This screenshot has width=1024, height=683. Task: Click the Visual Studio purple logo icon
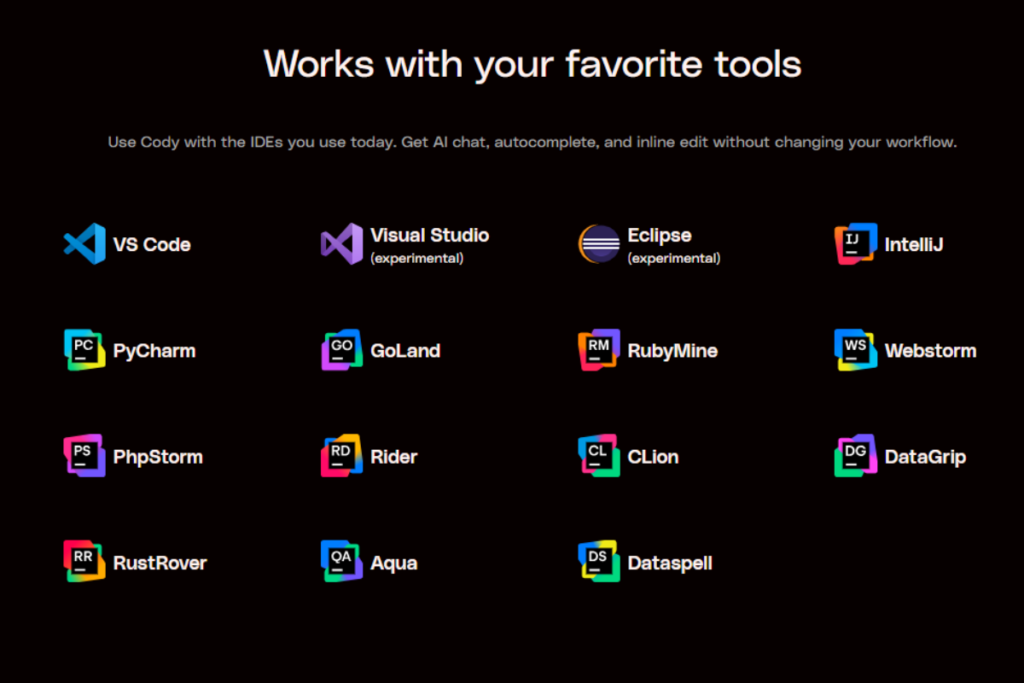coord(342,244)
